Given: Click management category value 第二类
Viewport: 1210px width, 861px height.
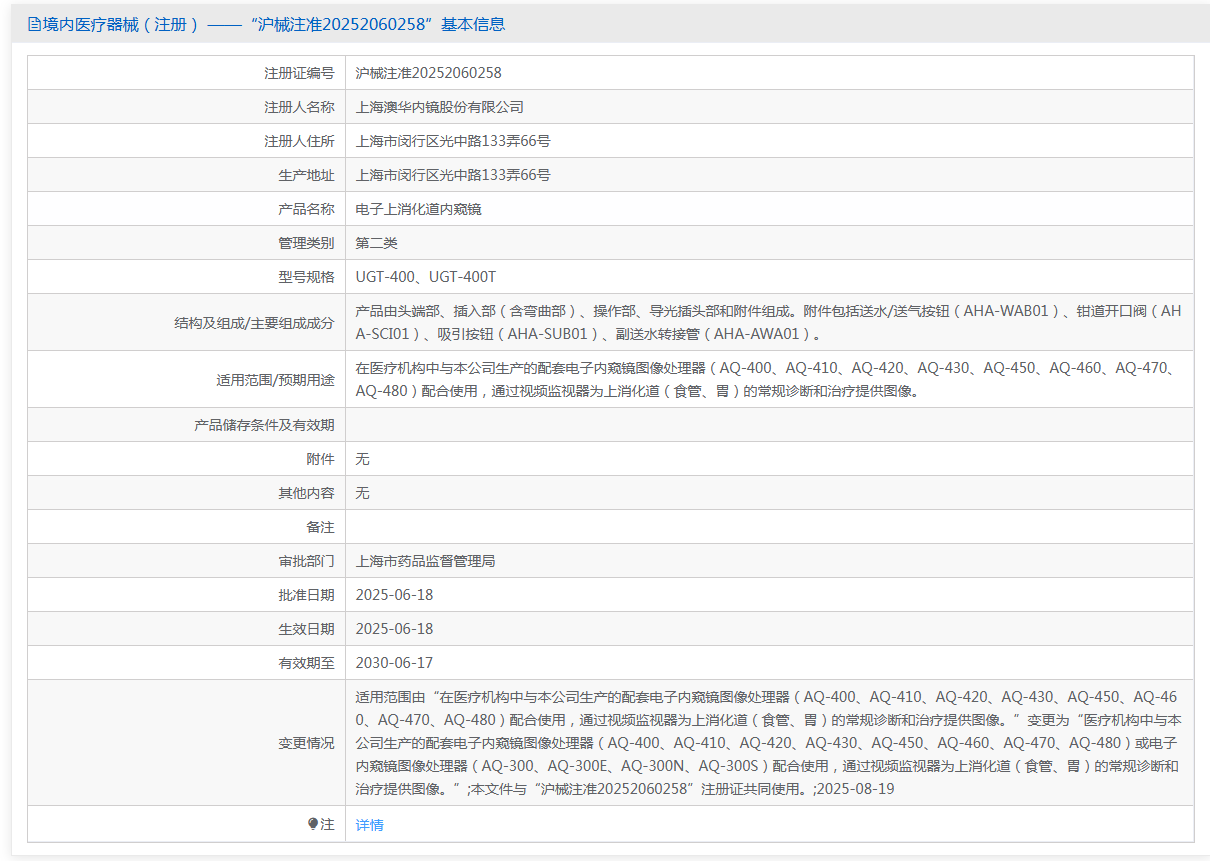Looking at the screenshot, I should click(376, 243).
